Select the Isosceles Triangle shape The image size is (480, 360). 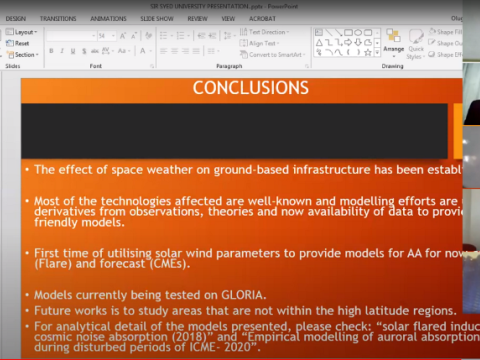(x=319, y=43)
